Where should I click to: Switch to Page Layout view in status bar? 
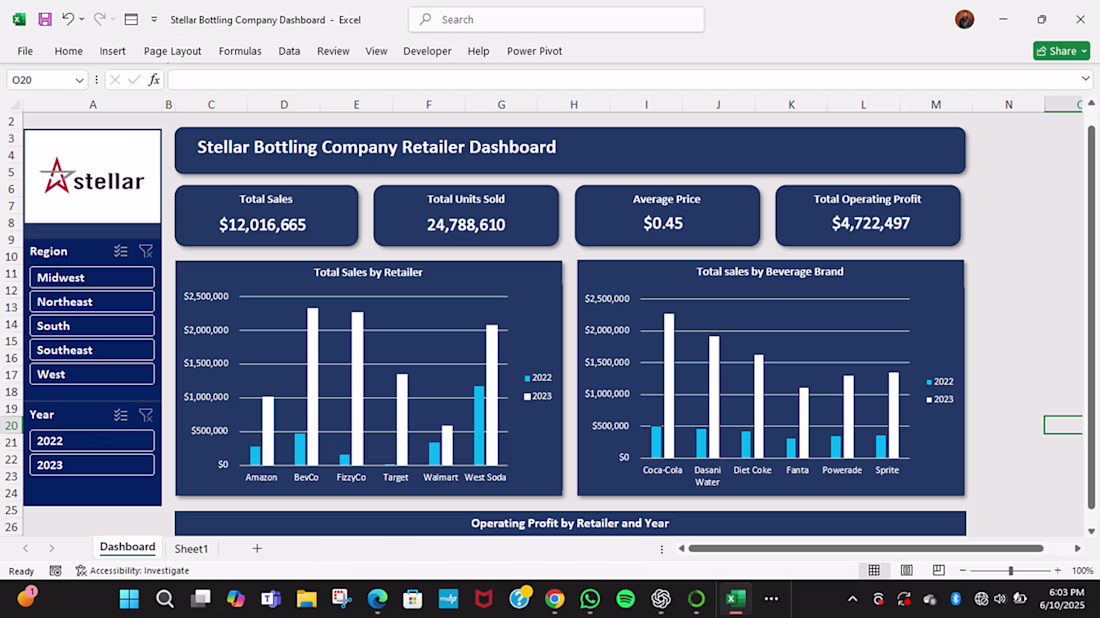click(906, 571)
